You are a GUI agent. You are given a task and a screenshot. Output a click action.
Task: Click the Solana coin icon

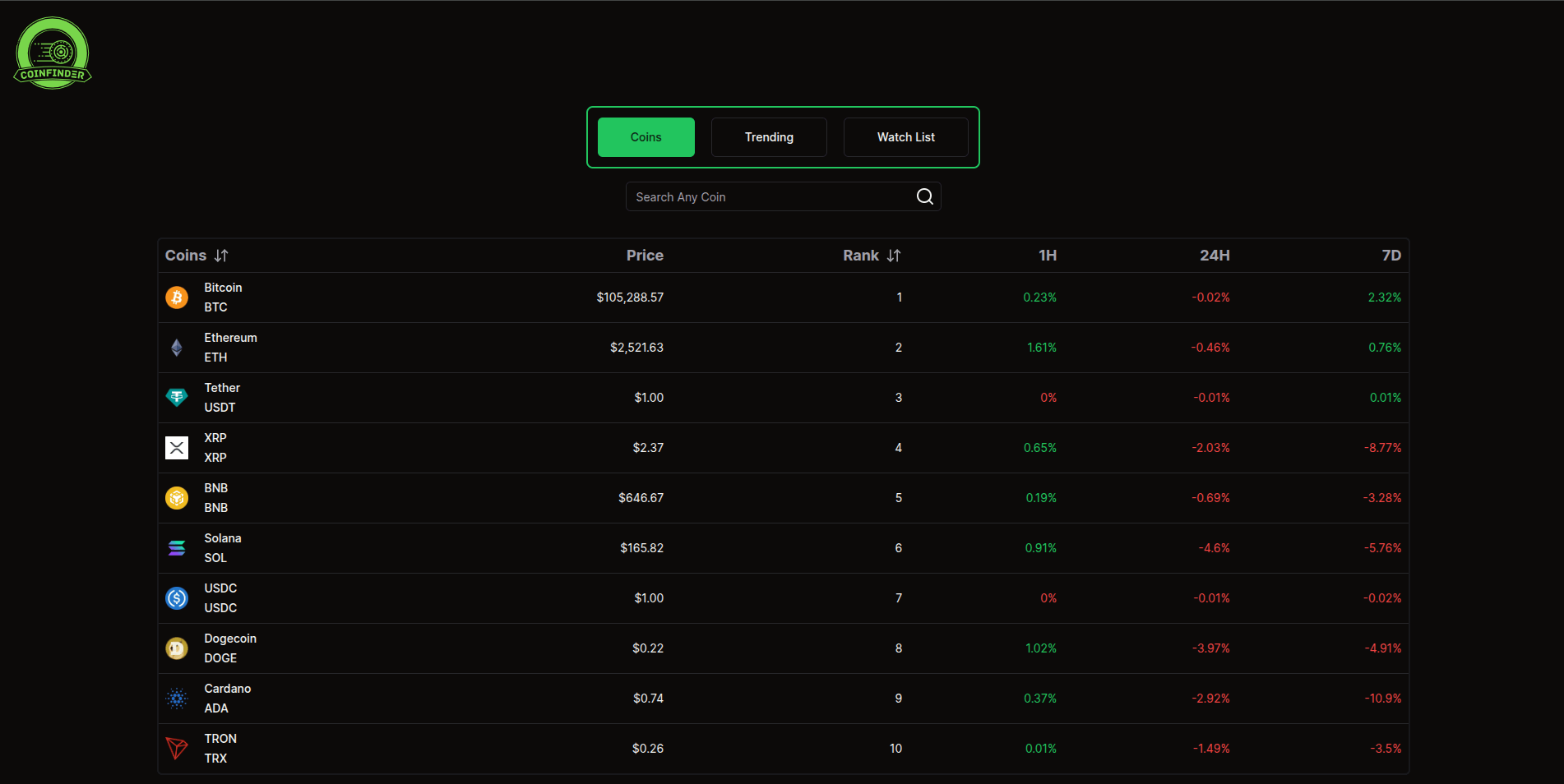pyautogui.click(x=177, y=548)
